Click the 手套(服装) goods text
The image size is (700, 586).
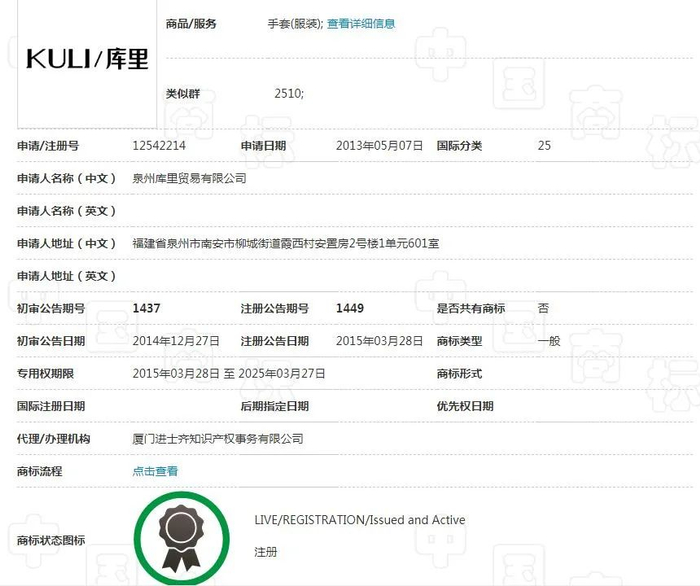click(295, 24)
